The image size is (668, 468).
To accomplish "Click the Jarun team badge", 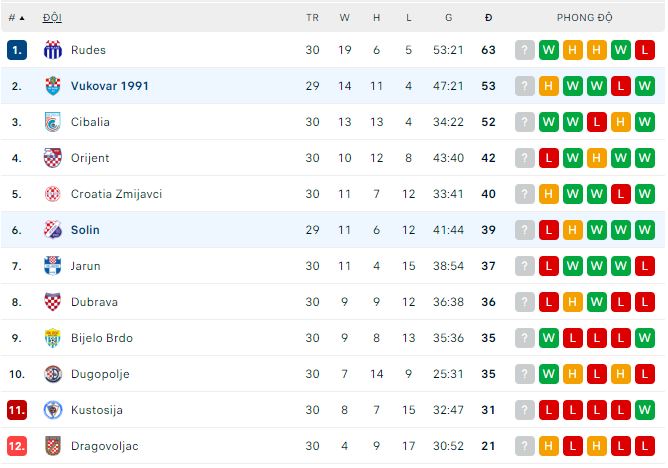I will 53,266.
